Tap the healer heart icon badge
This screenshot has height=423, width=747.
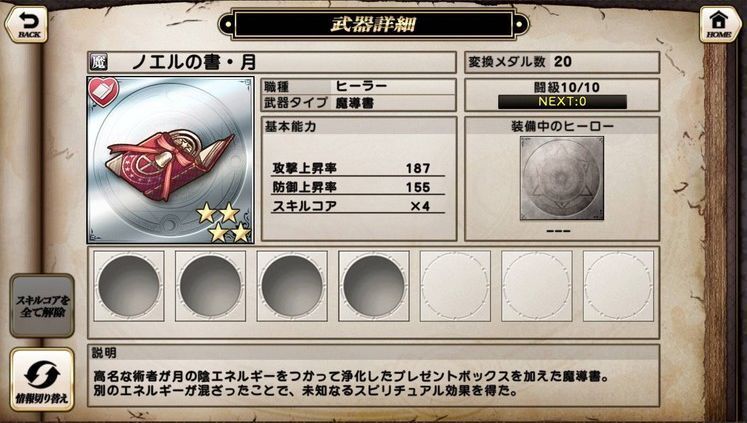click(x=103, y=92)
